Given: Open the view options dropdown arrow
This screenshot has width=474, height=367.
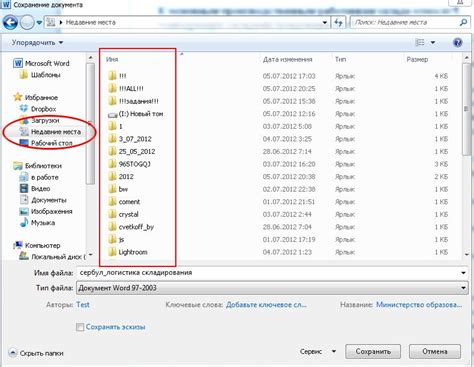Looking at the screenshot, I should [x=433, y=43].
